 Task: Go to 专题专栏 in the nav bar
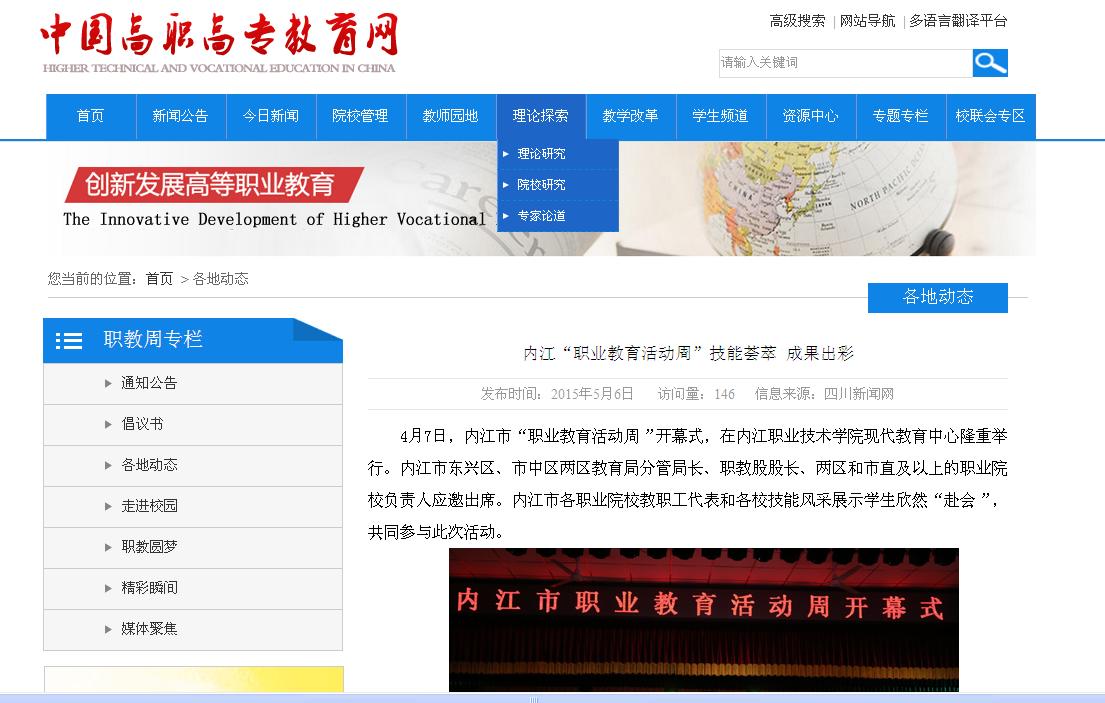pos(901,116)
